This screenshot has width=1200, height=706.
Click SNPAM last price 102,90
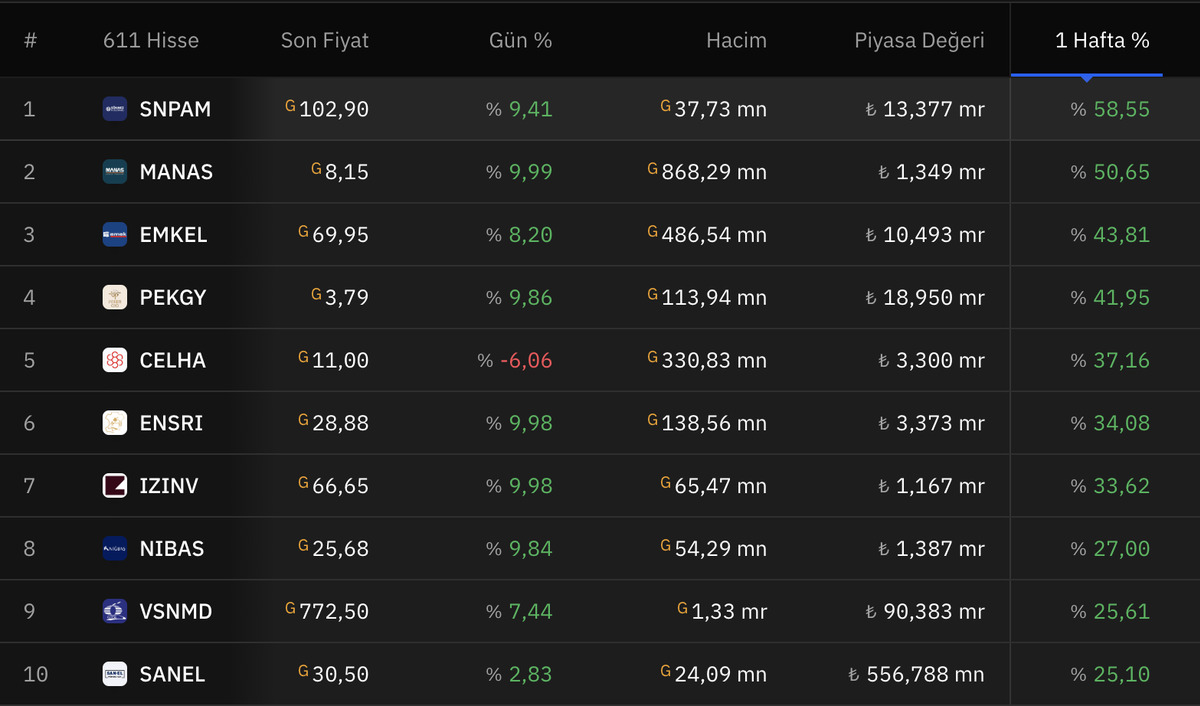333,109
